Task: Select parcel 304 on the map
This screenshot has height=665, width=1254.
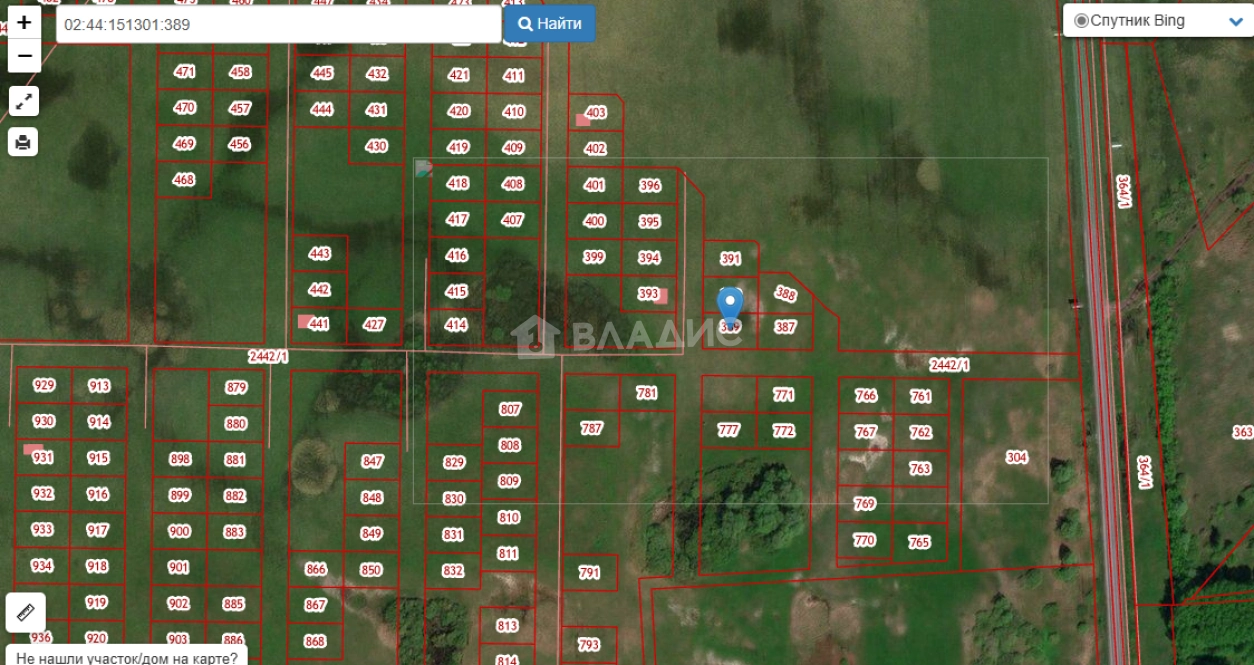Action: point(1016,457)
